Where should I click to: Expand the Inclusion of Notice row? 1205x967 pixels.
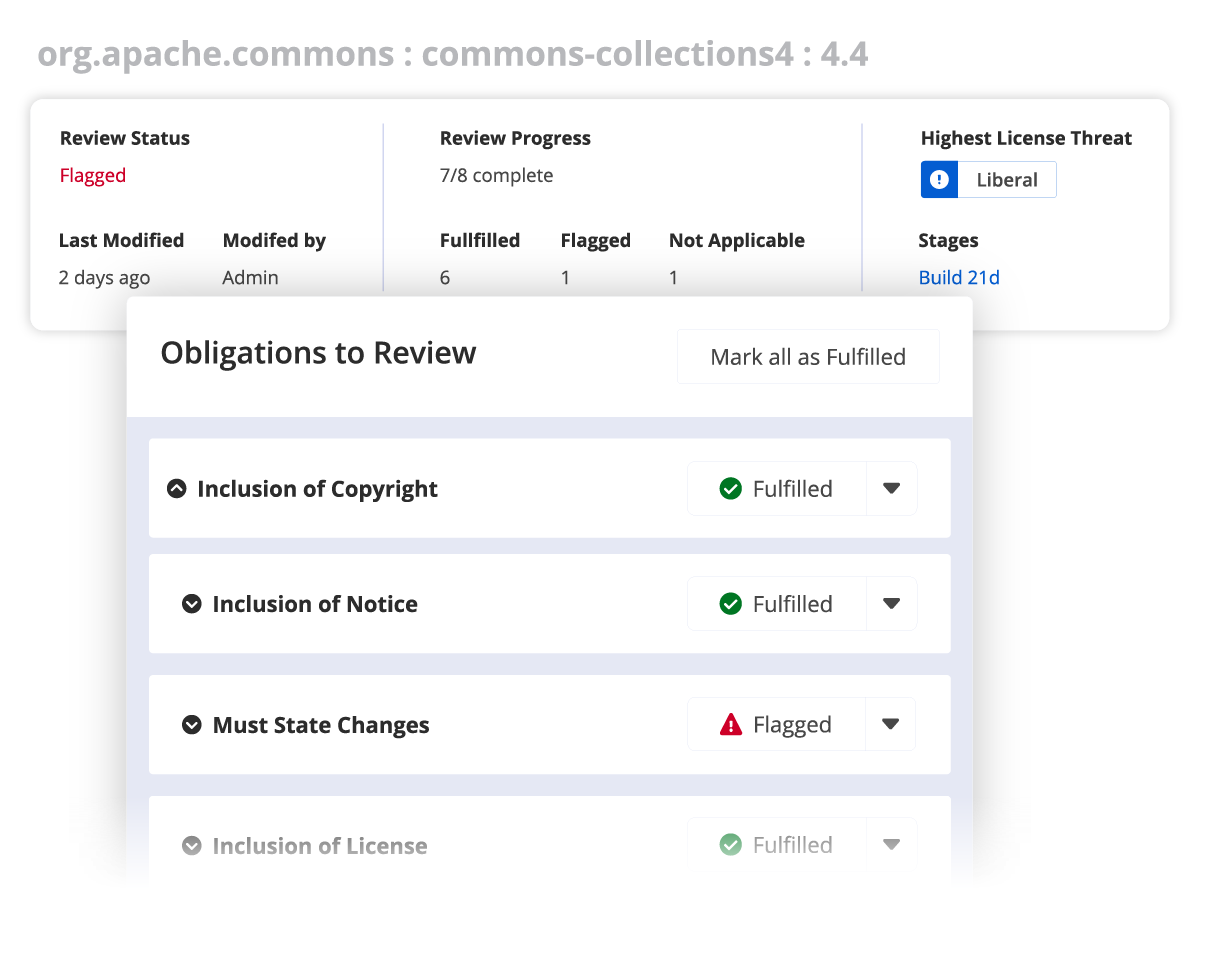(x=192, y=604)
